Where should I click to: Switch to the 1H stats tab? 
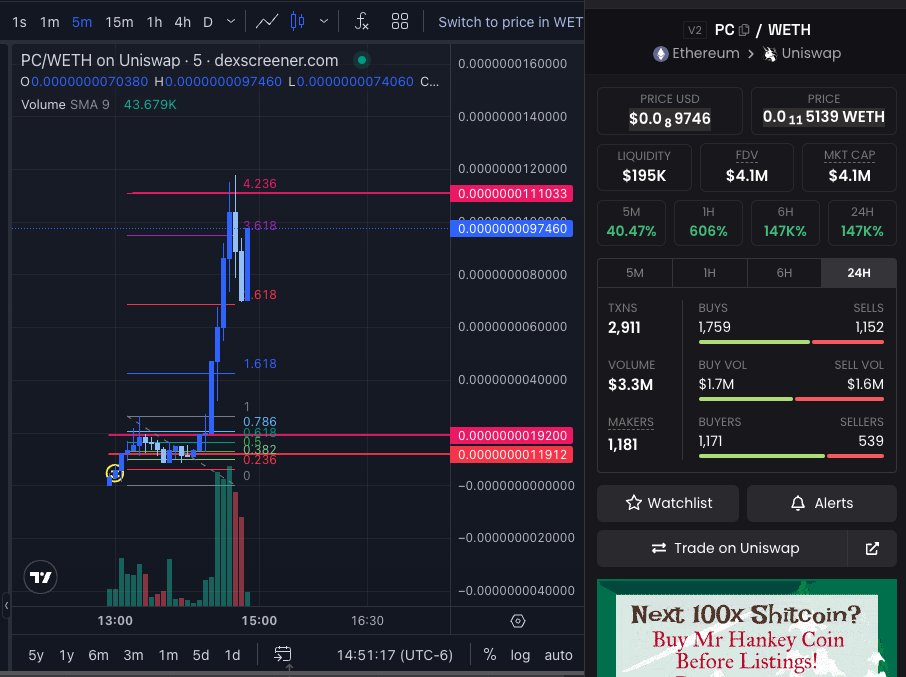(x=709, y=272)
